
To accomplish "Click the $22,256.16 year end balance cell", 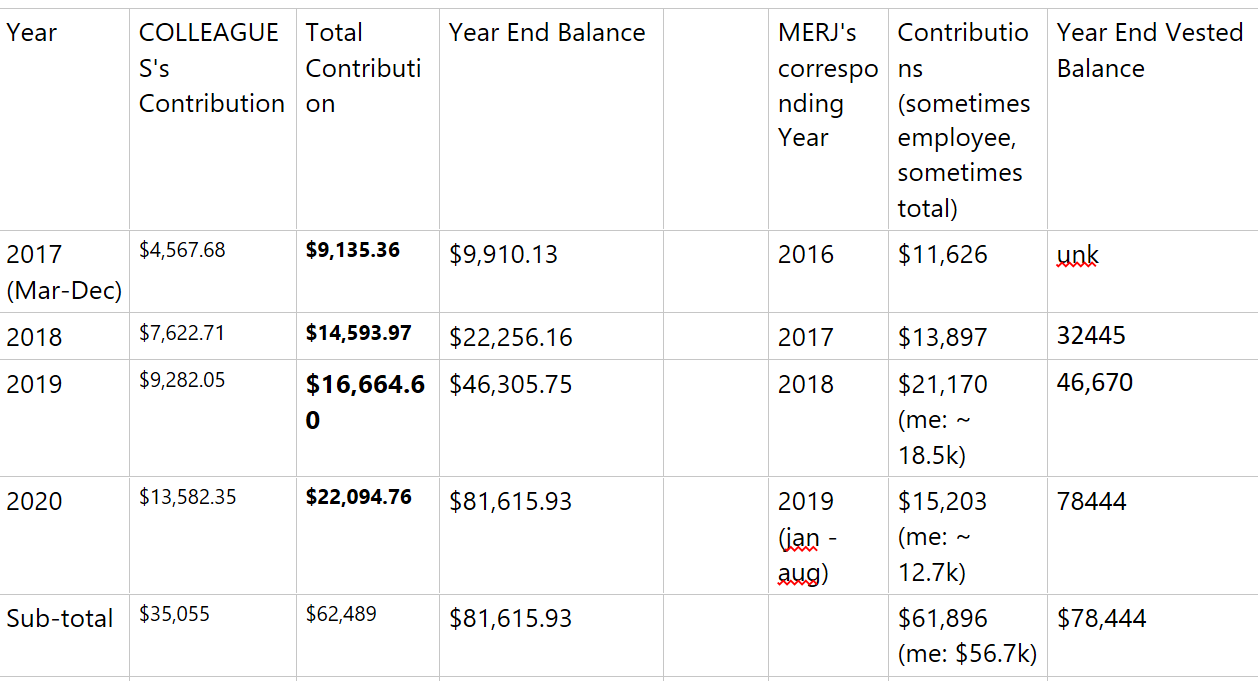I will (x=511, y=338).
